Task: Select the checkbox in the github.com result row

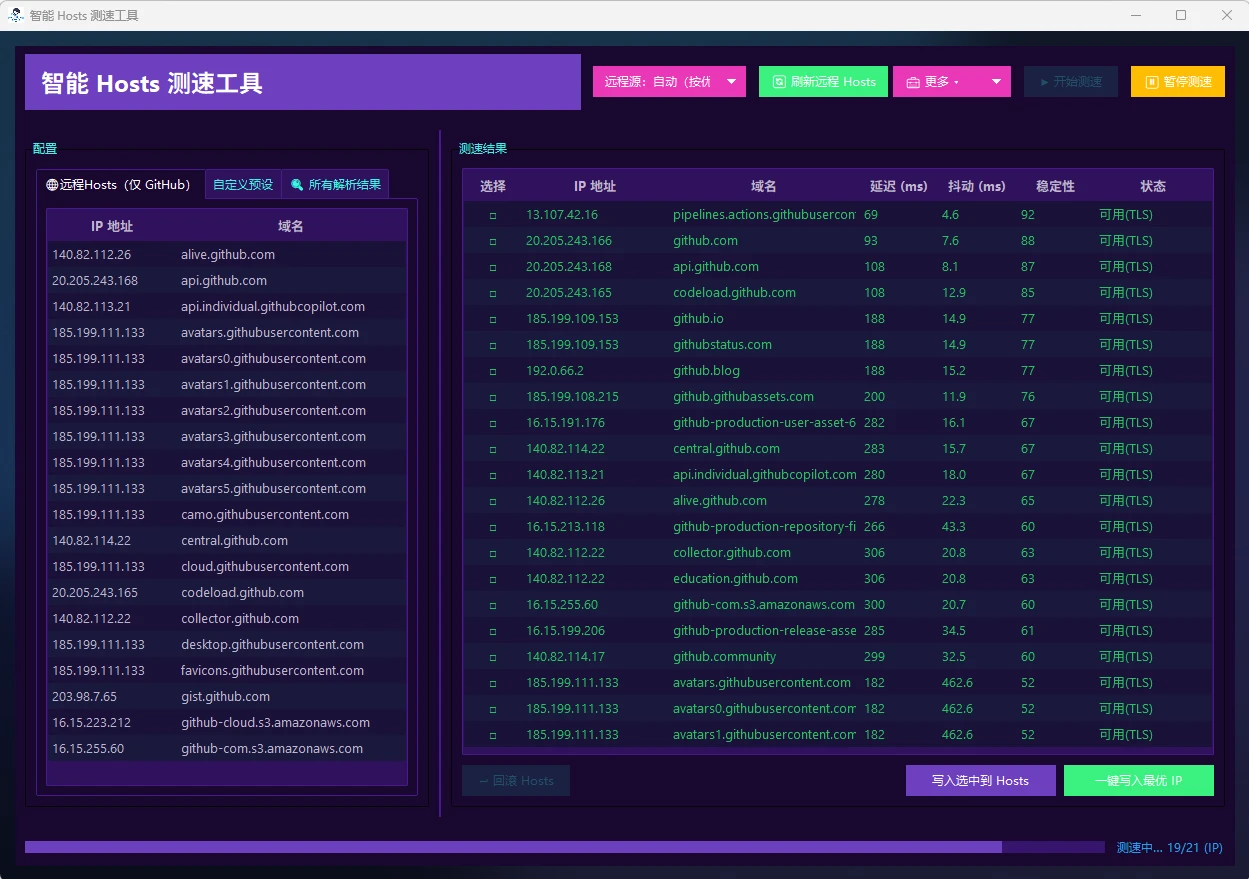Action: coord(492,241)
